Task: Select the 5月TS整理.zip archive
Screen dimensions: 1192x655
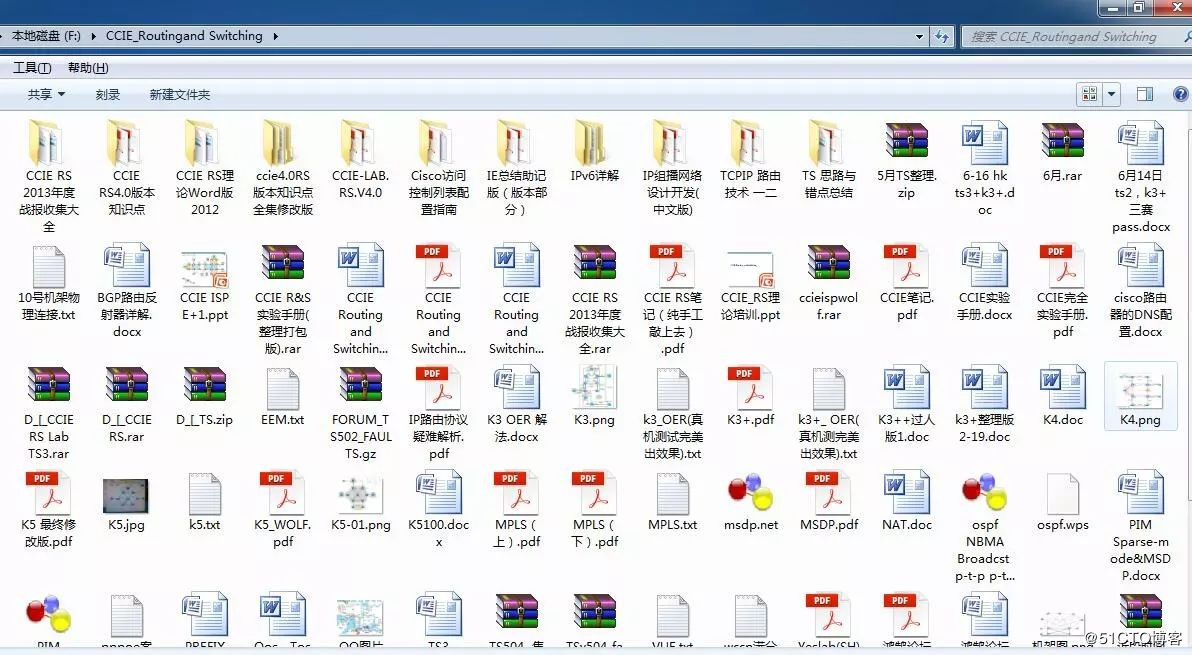Action: [x=906, y=160]
